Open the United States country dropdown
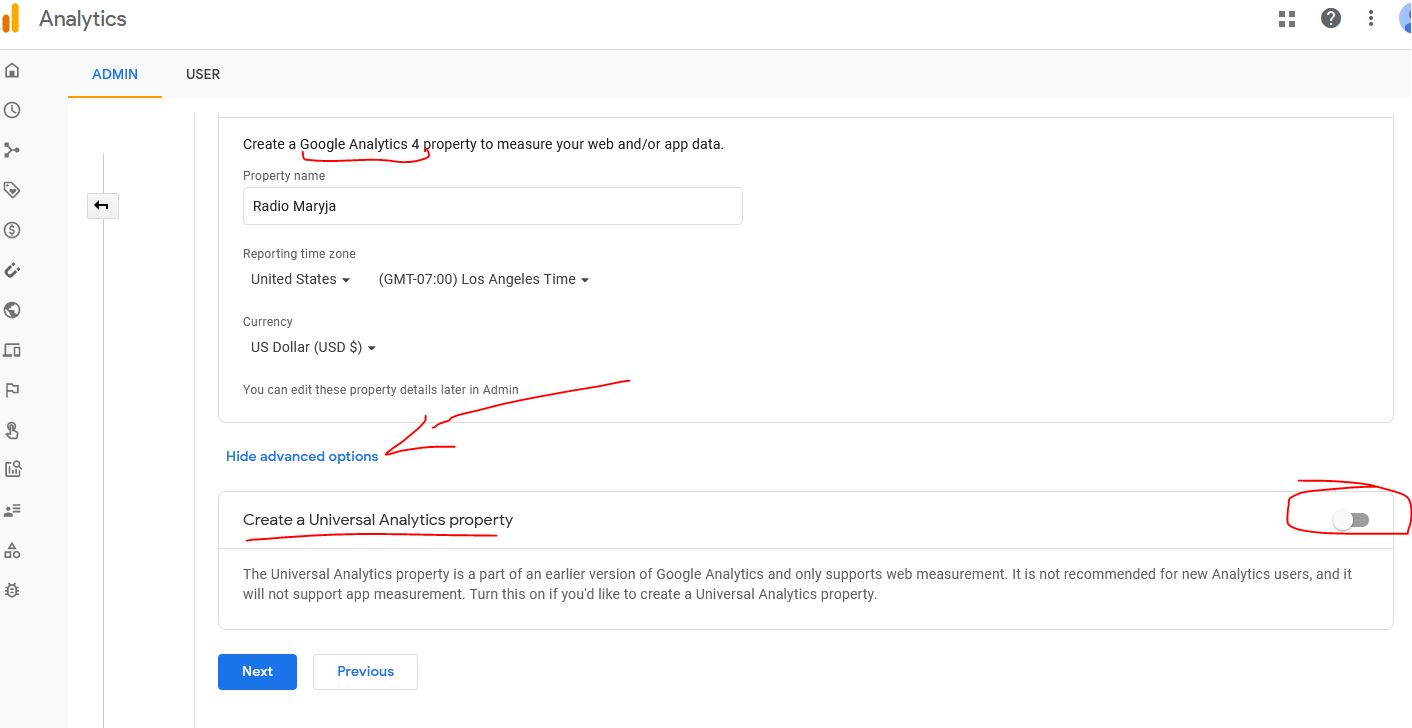 tap(300, 279)
